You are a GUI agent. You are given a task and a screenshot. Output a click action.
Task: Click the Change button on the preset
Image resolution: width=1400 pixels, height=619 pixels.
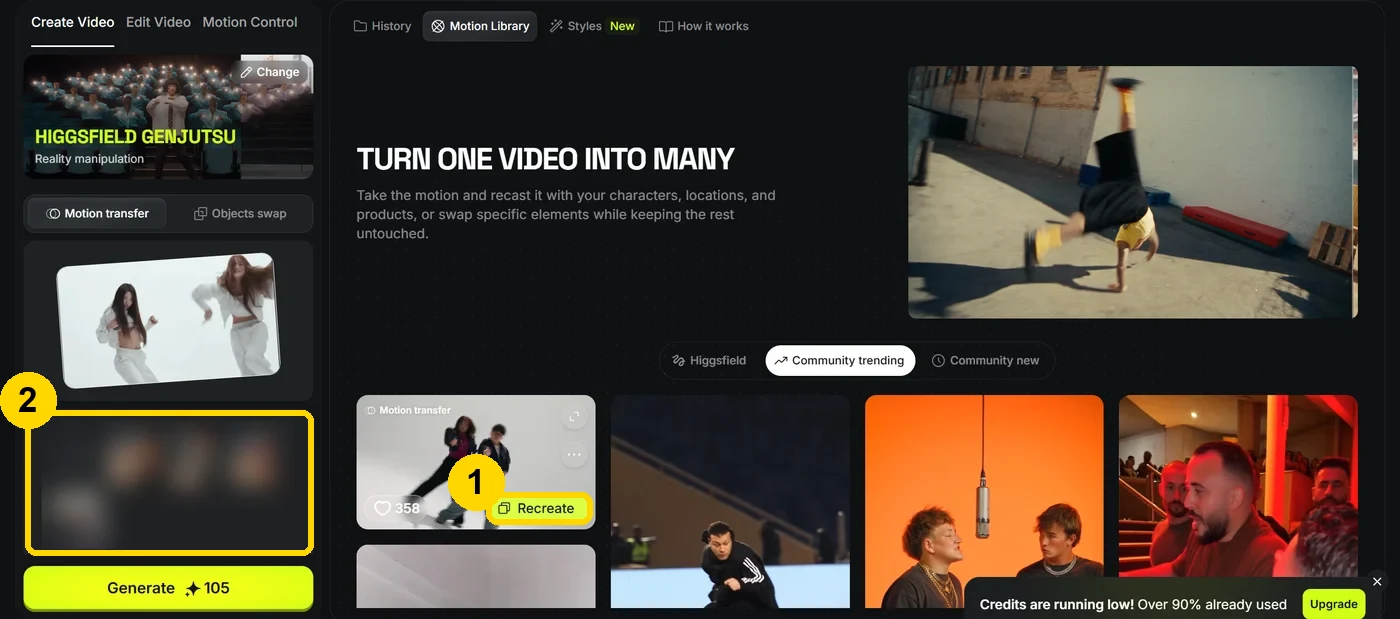270,72
